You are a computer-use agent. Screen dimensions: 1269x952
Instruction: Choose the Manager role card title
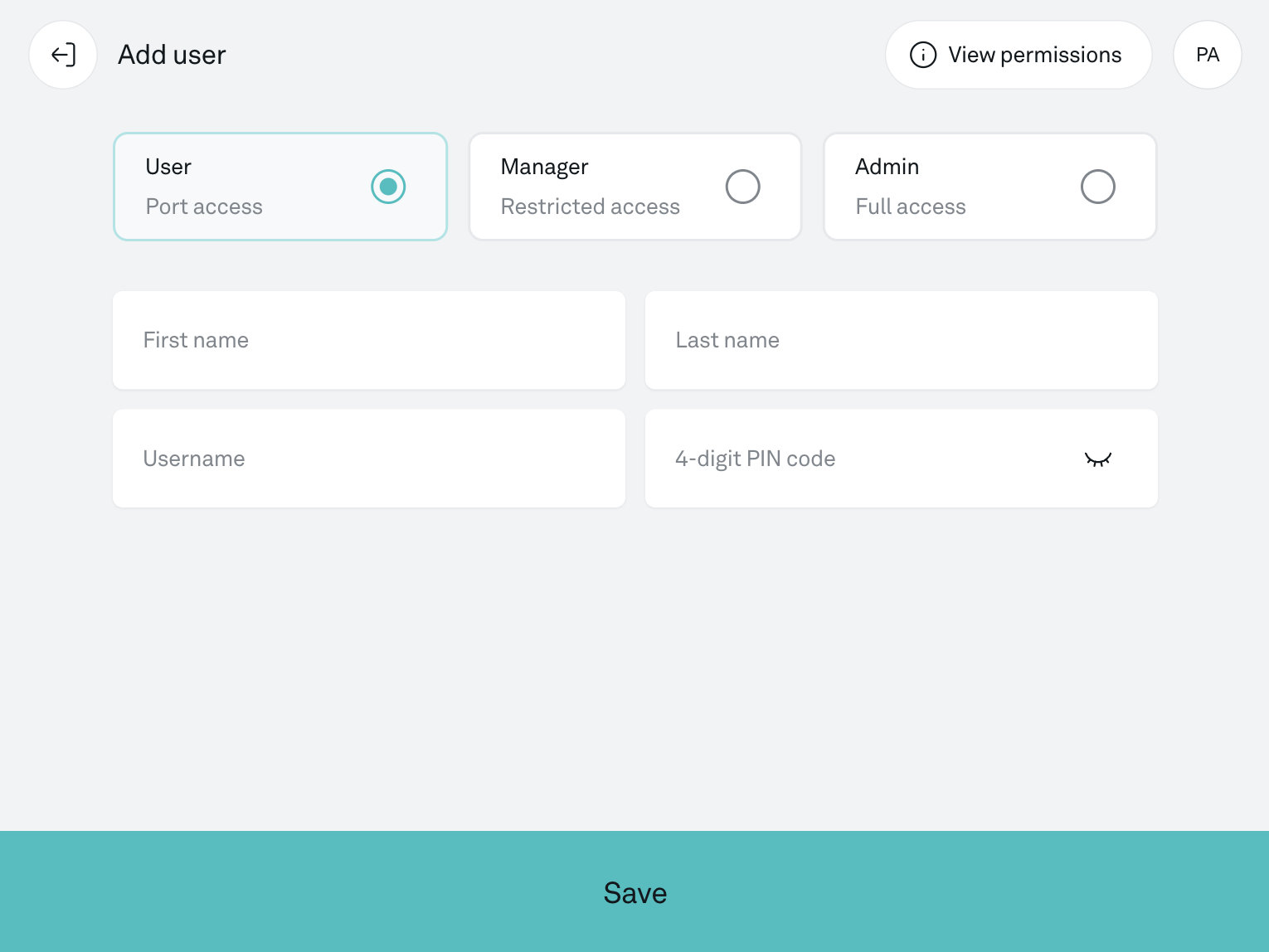click(x=544, y=167)
